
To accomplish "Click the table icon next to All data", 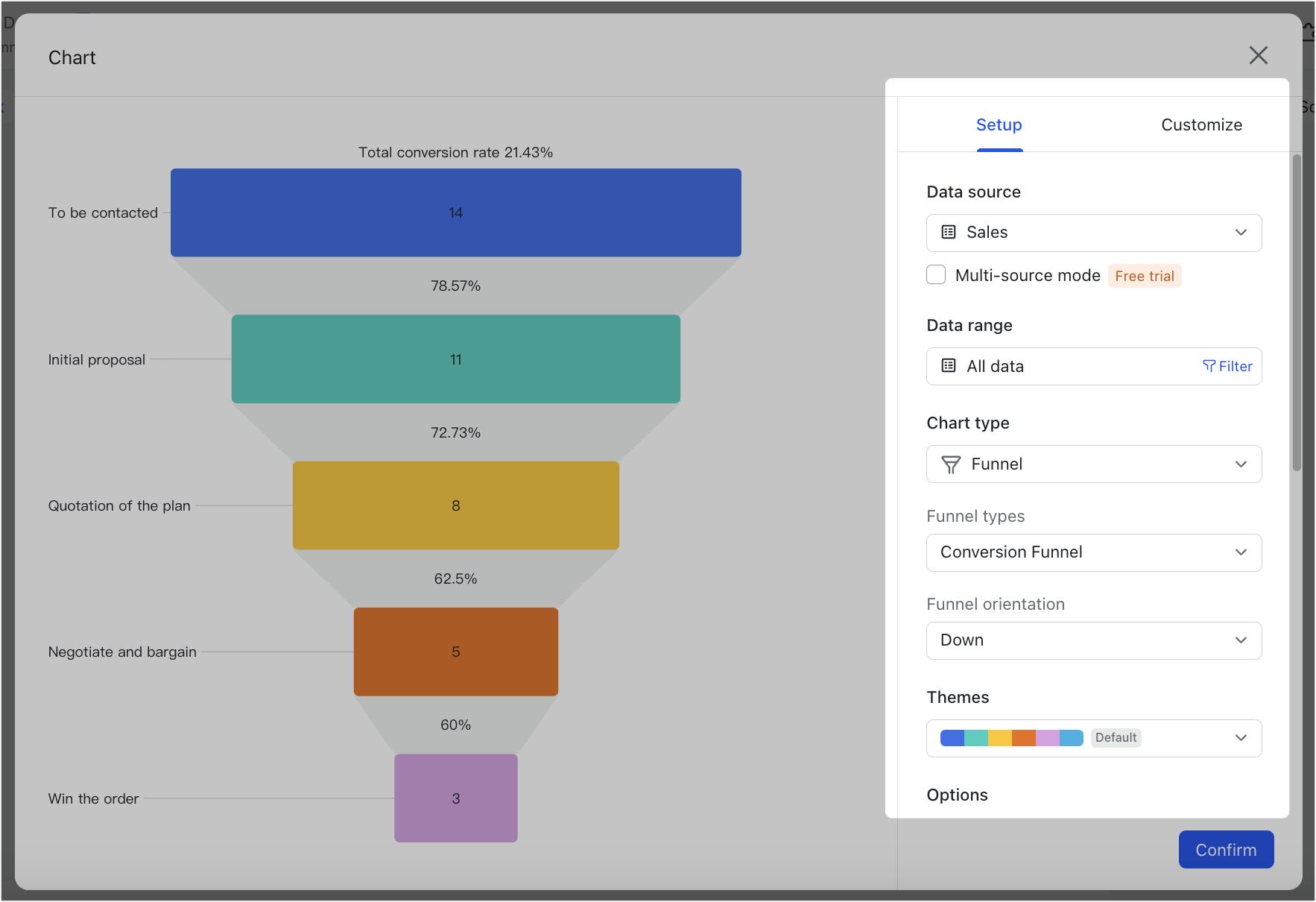I will coord(947,366).
